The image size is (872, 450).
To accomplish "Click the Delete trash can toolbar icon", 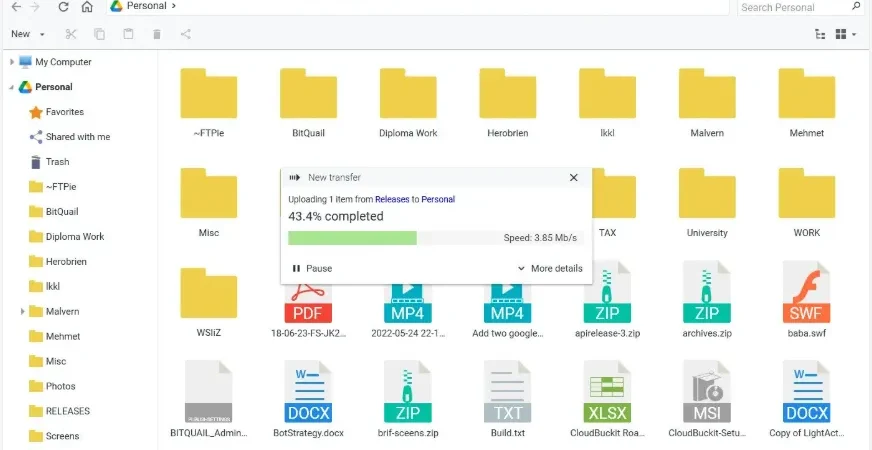I will click(157, 34).
